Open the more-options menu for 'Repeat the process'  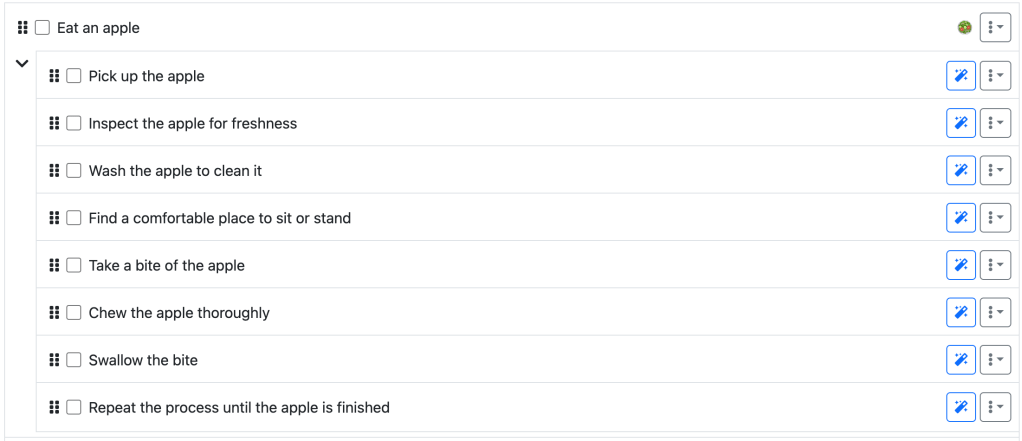(x=995, y=407)
